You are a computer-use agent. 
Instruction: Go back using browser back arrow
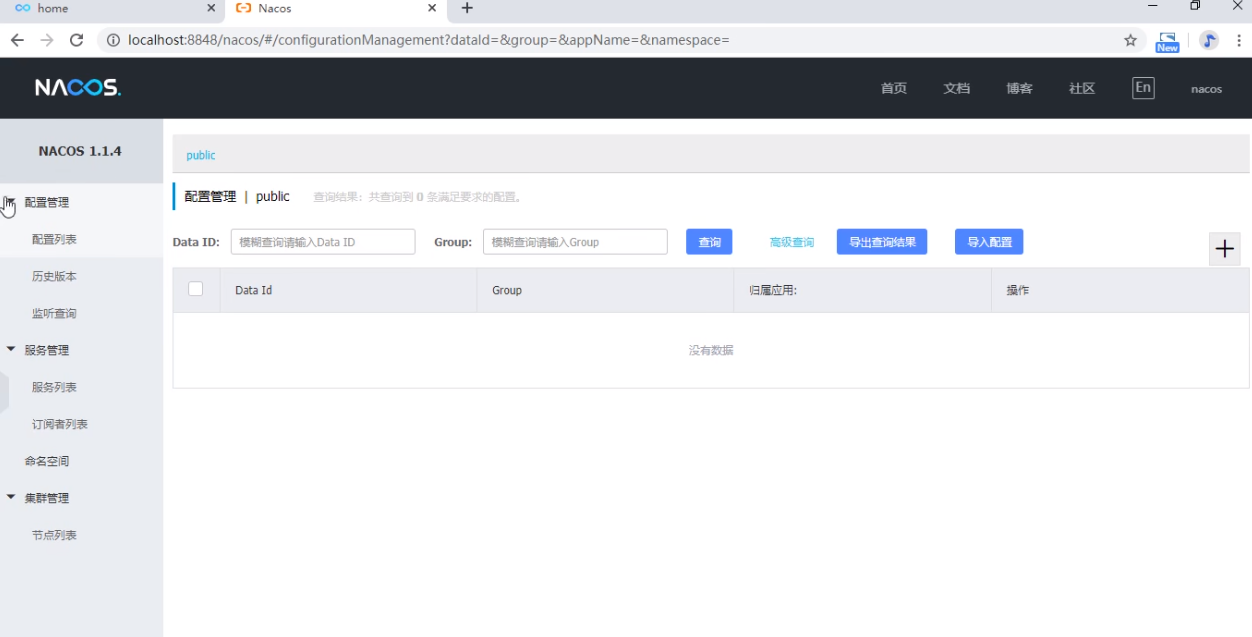[x=17, y=40]
